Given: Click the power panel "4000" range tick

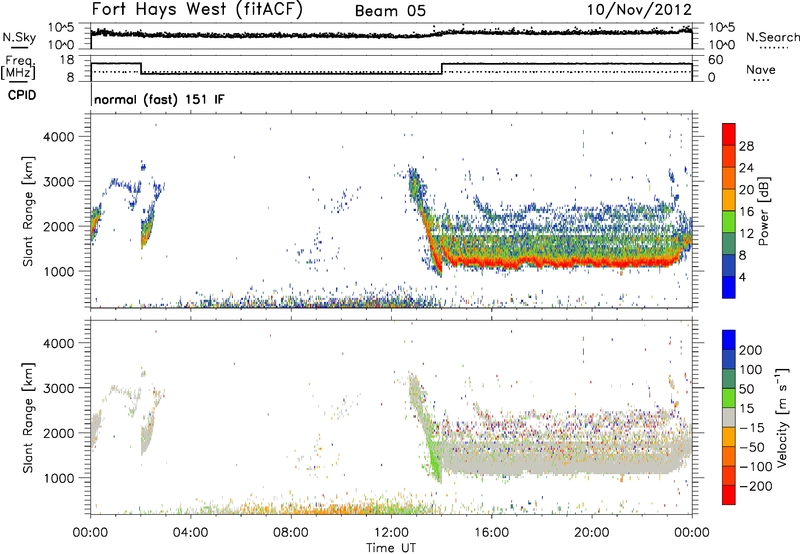Looking at the screenshot, I should [x=58, y=137].
